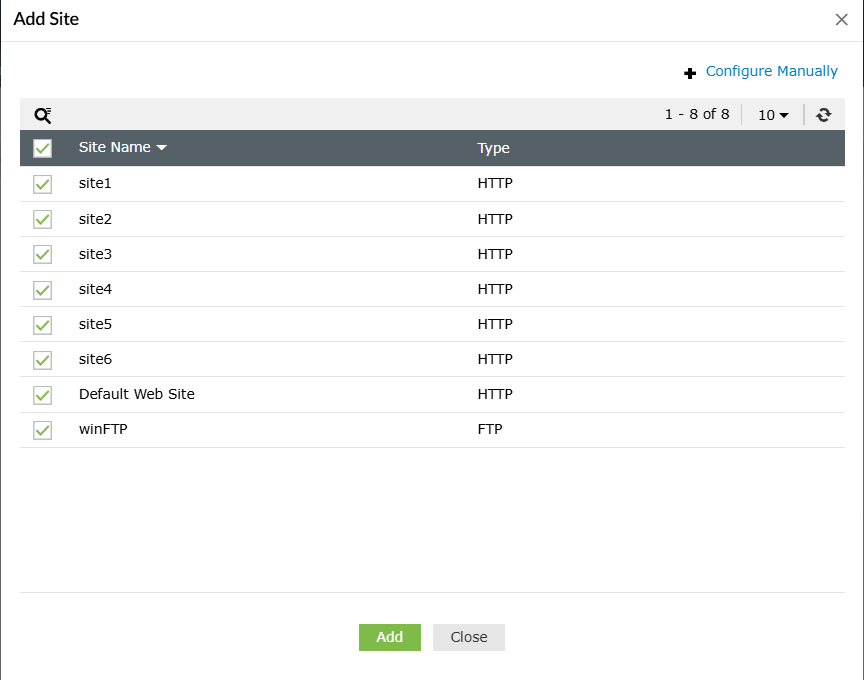Viewport: 864px width, 680px height.
Task: Click the Add button
Action: [389, 637]
